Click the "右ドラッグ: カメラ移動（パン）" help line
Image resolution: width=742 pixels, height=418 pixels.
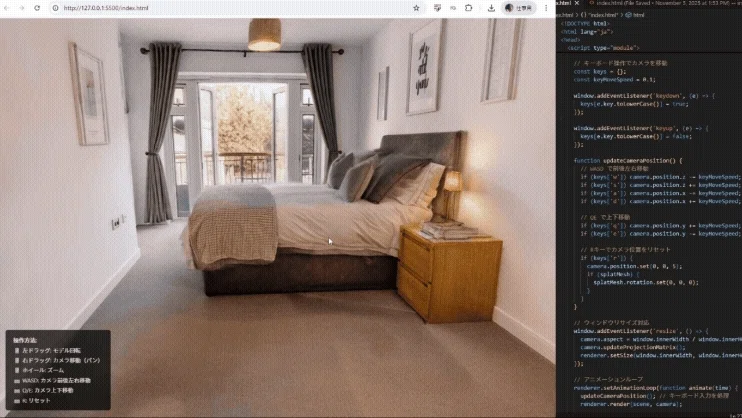[x=61, y=361]
